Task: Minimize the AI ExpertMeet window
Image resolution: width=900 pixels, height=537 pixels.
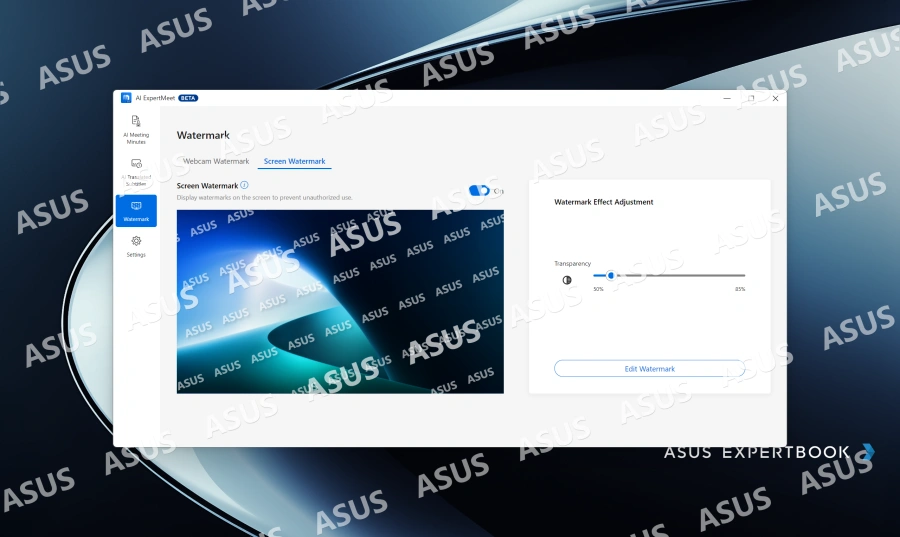Action: click(727, 98)
